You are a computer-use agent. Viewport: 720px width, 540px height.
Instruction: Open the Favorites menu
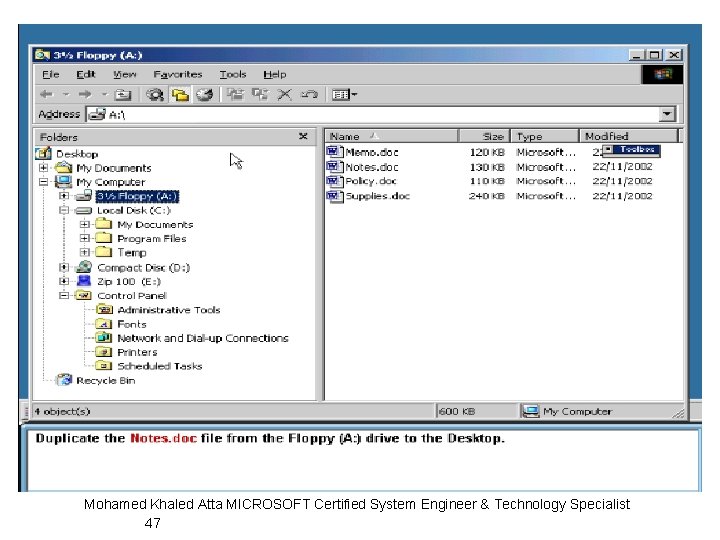(178, 74)
